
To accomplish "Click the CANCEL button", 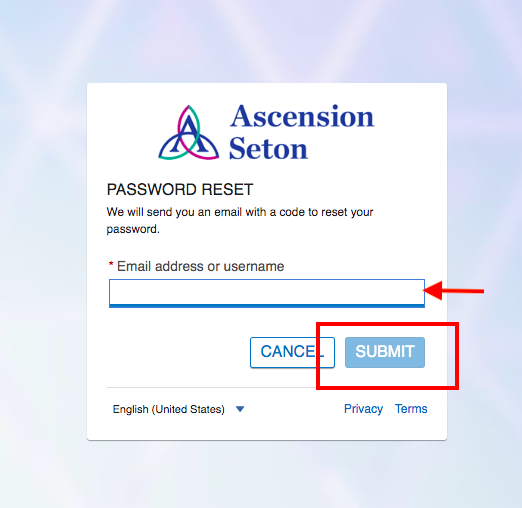I will tap(292, 352).
